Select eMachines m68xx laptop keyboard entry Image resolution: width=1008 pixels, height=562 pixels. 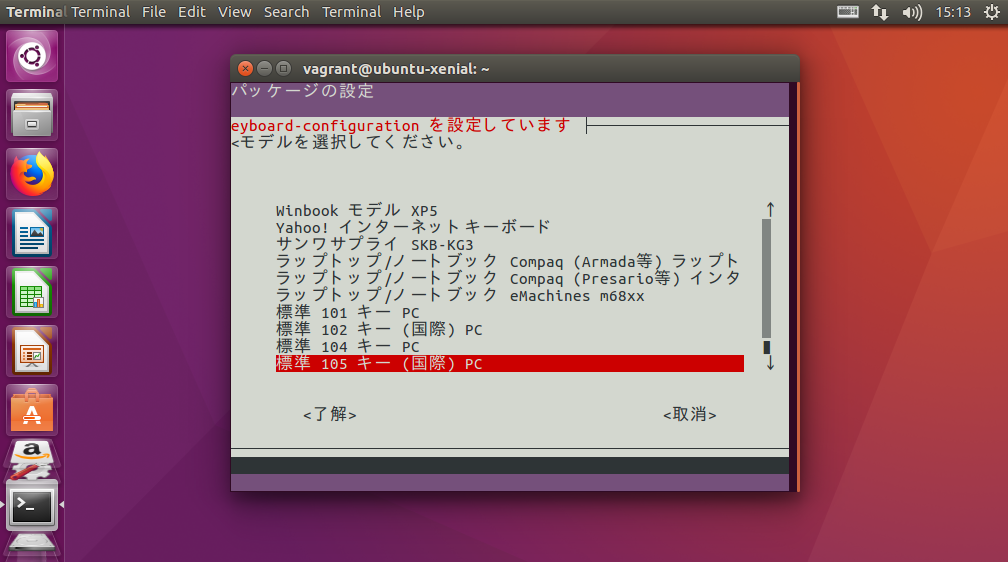pyautogui.click(x=510, y=295)
